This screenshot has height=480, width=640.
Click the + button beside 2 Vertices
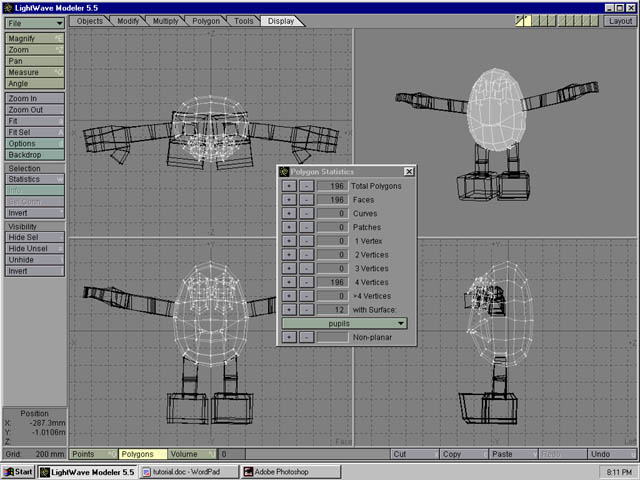pyautogui.click(x=289, y=255)
